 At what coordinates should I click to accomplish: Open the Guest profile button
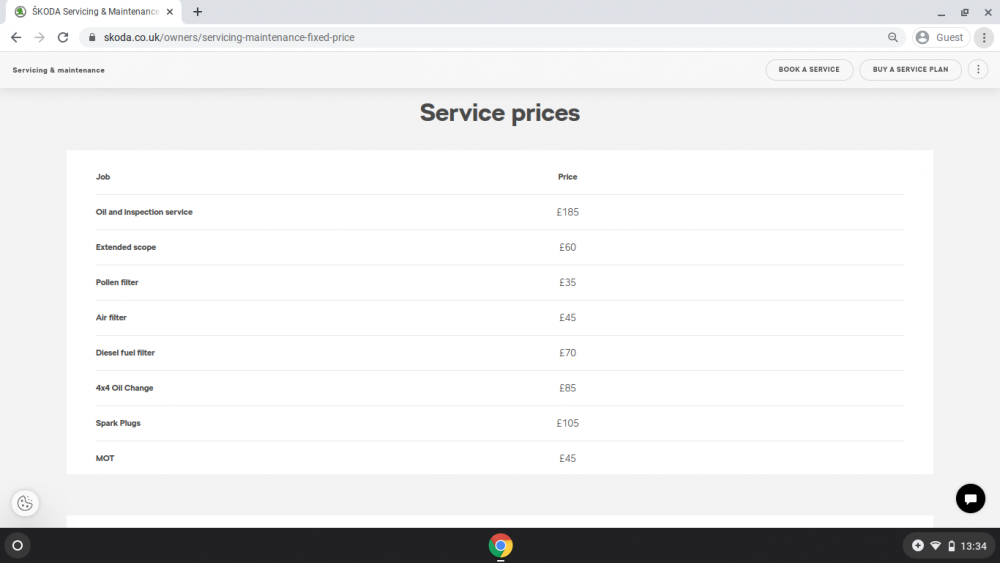click(941, 38)
